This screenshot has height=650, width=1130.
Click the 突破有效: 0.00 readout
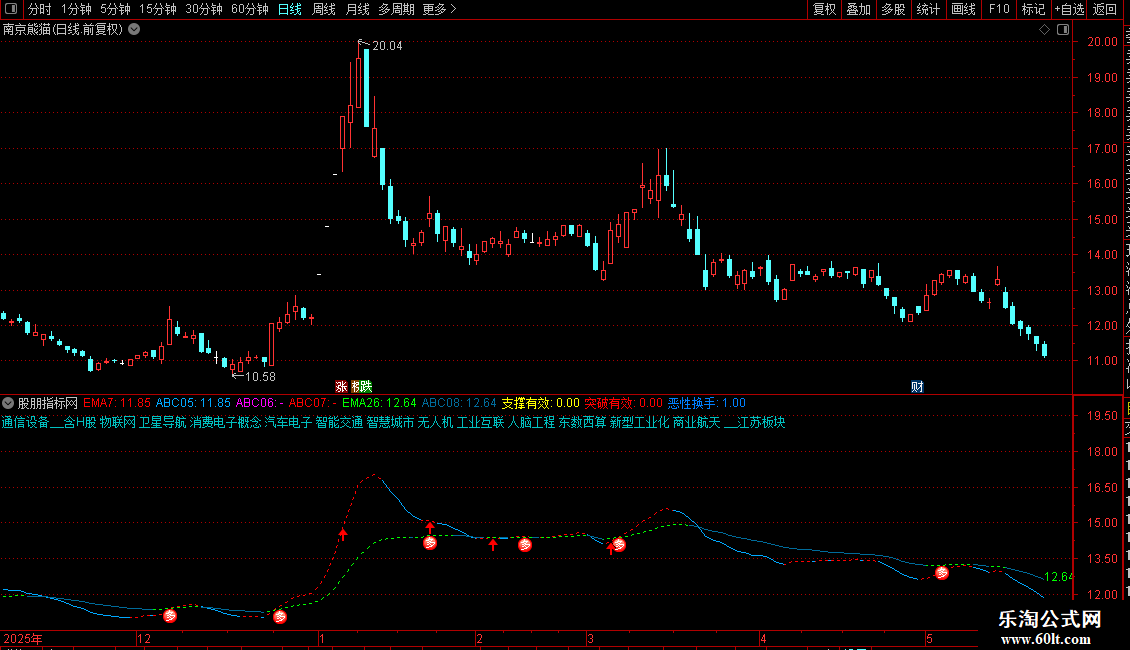[x=623, y=403]
